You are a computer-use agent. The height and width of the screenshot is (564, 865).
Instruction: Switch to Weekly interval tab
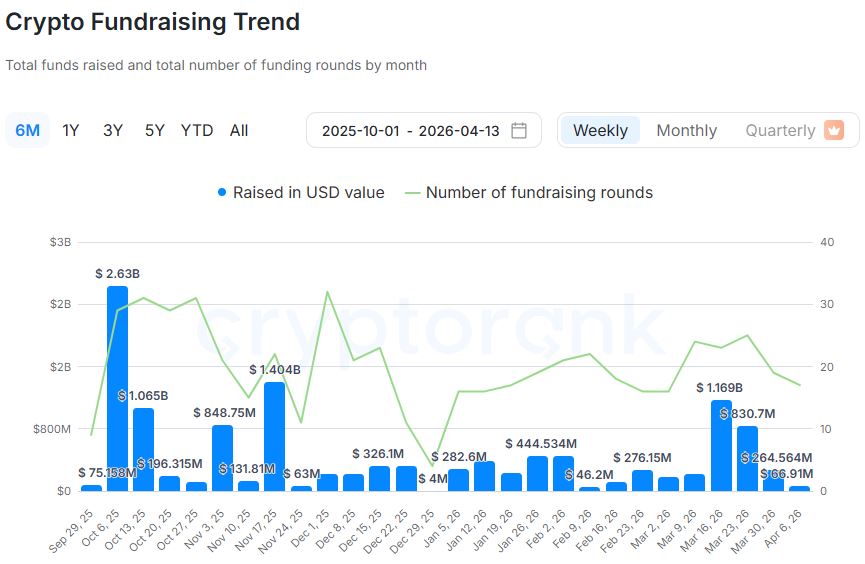[x=600, y=131]
